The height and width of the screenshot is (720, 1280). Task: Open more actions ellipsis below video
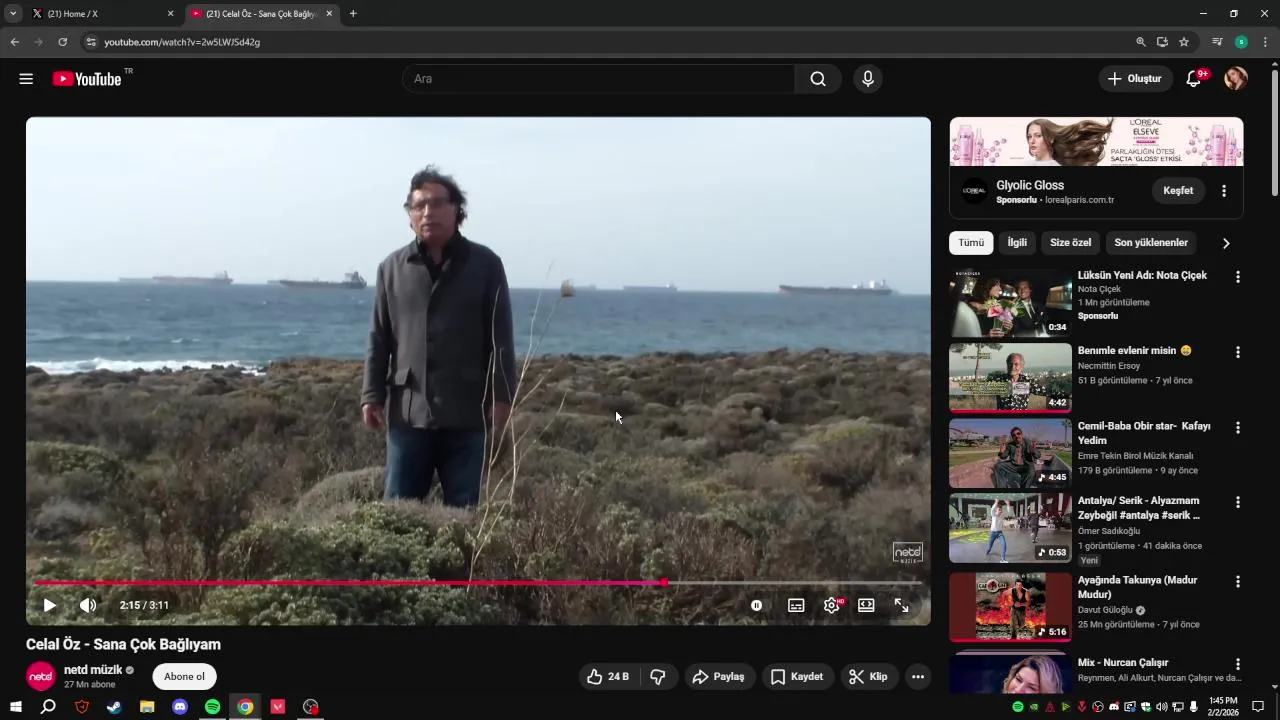click(x=918, y=677)
